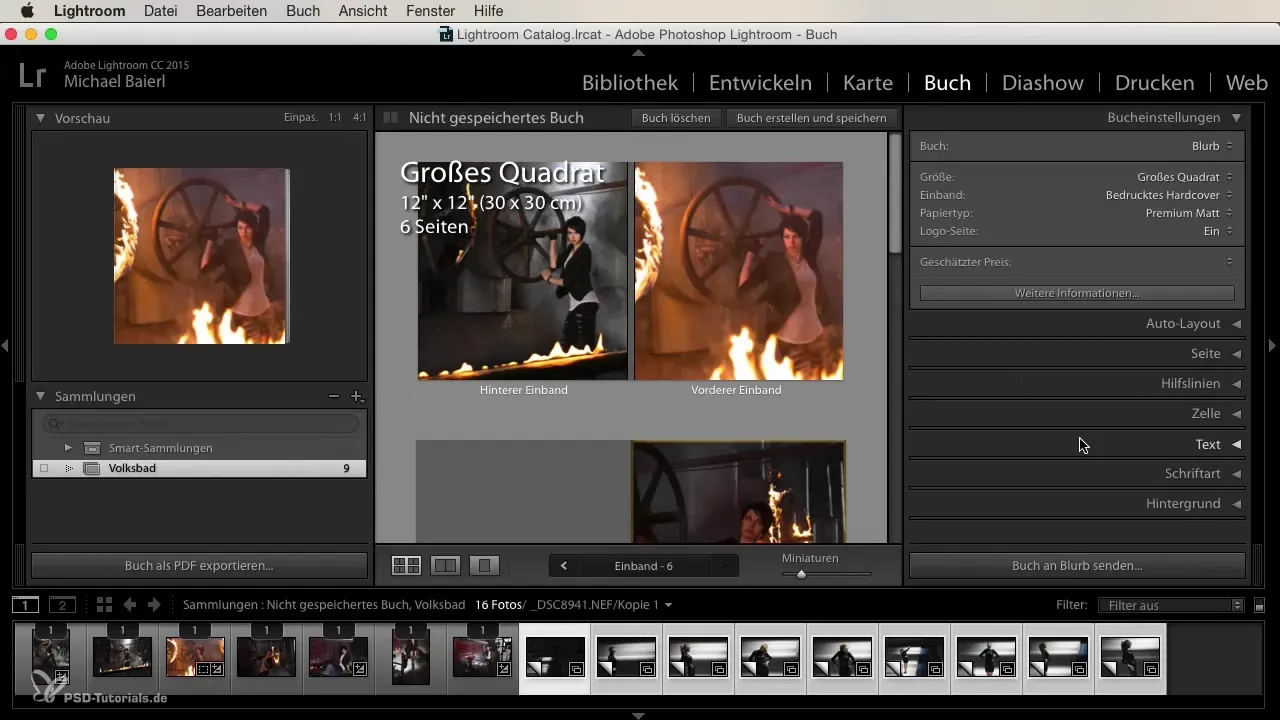Screen dimensions: 1280x720
Task: Click filmstrip go forward arrow
Action: (154, 605)
